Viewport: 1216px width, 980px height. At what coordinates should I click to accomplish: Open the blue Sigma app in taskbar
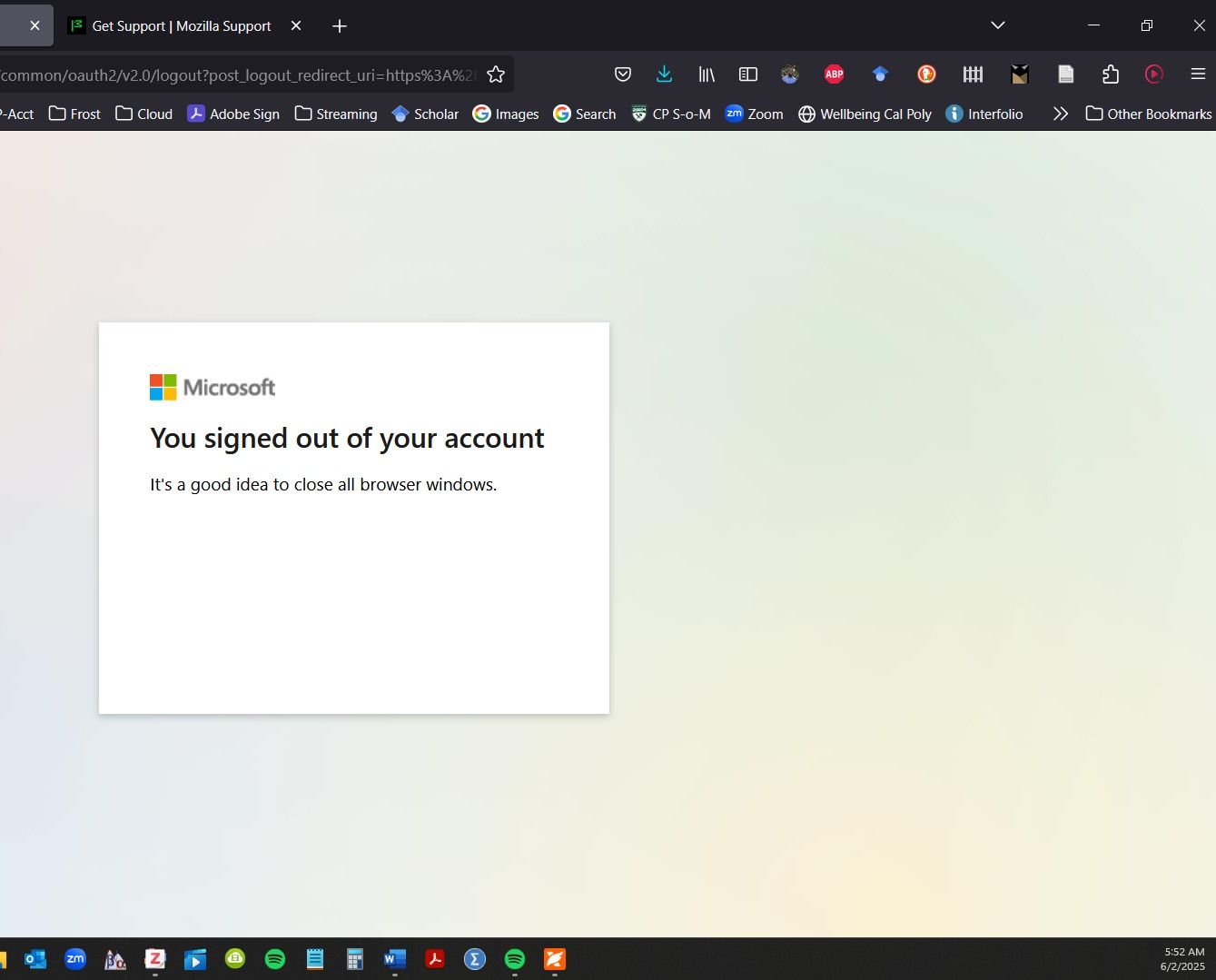[x=475, y=959]
